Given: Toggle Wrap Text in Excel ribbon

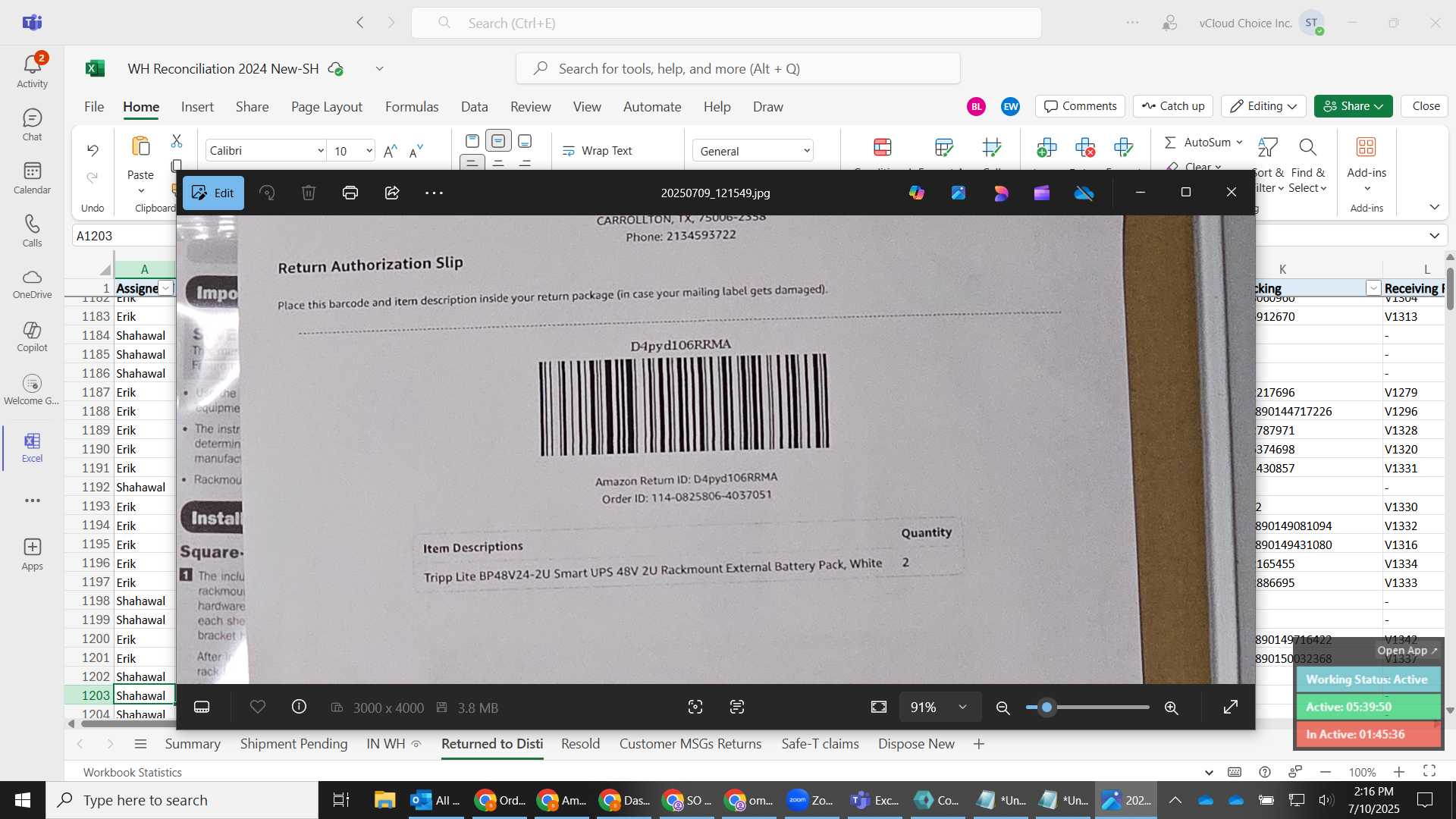Looking at the screenshot, I should 598,151.
